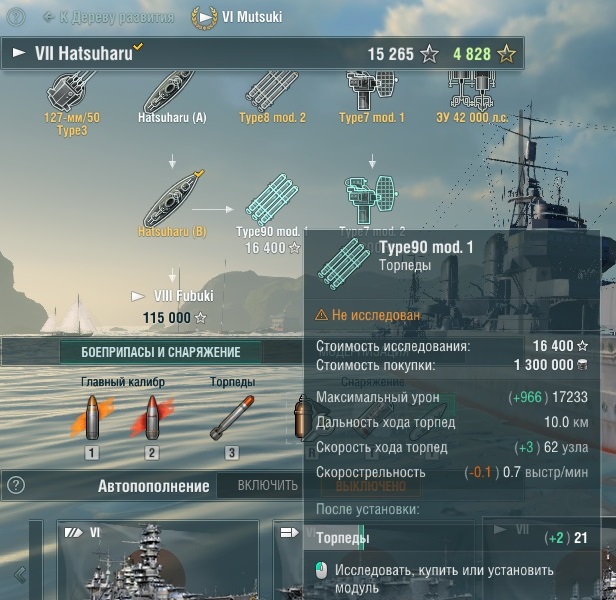Open the Автопополнение help icon

coord(16,485)
